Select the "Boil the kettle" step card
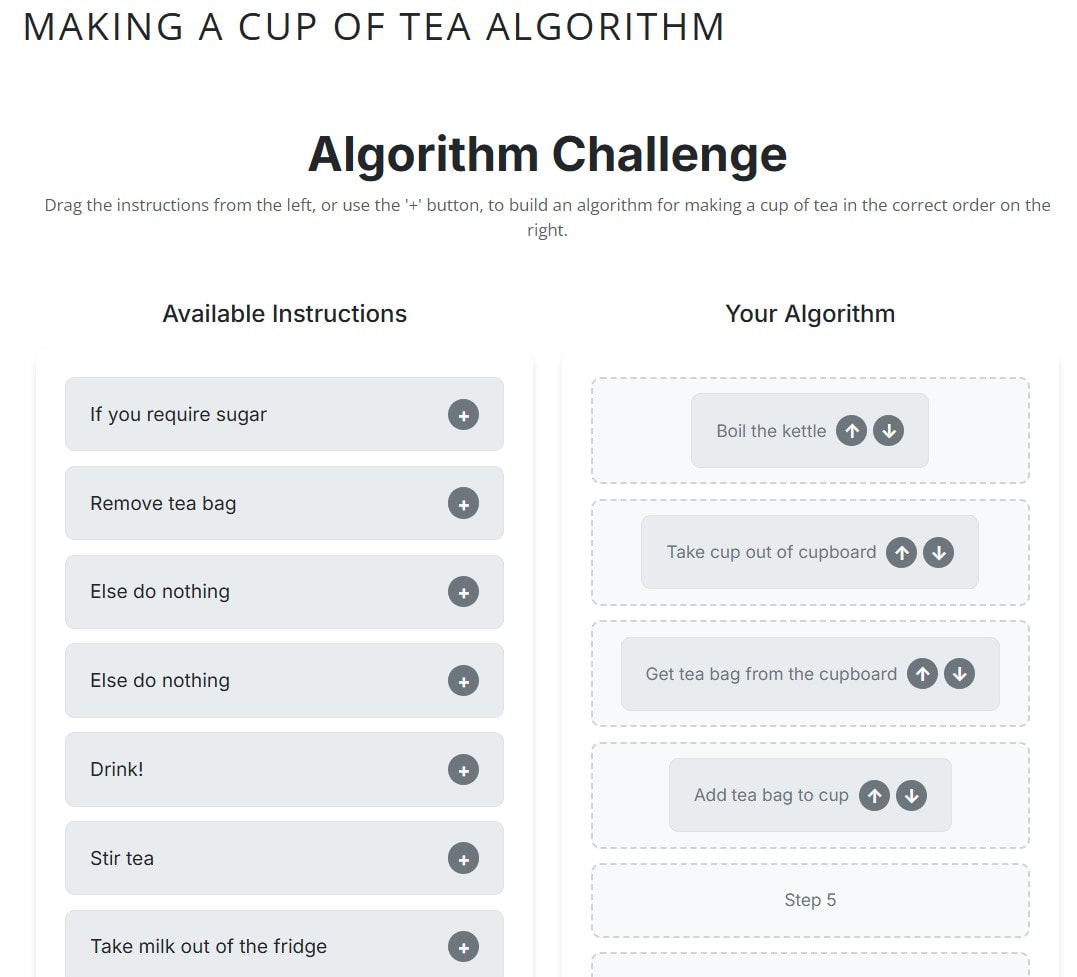The image size is (1077, 977). click(770, 430)
